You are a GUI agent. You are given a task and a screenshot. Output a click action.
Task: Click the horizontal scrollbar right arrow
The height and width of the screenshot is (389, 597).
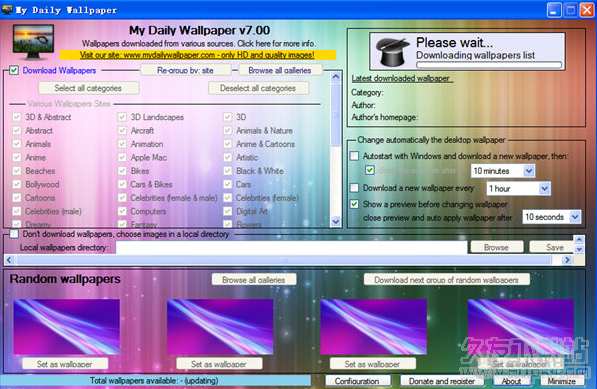(x=567, y=260)
